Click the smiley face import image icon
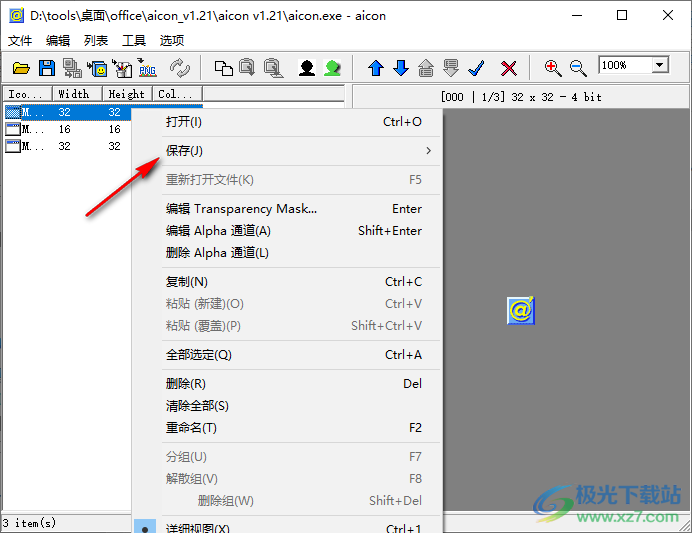The width and height of the screenshot is (692, 533). (97, 68)
